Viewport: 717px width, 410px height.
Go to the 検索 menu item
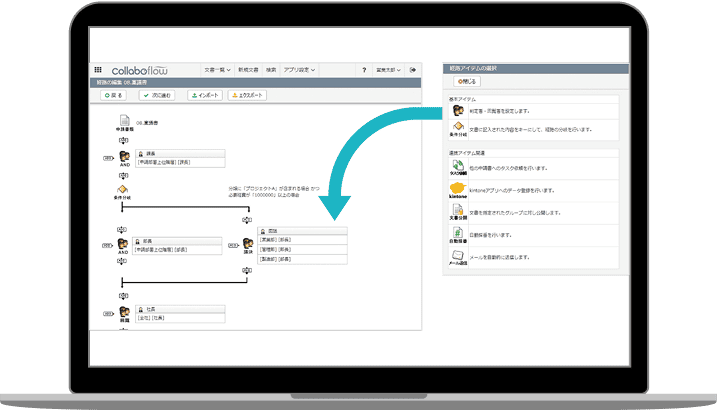271,70
